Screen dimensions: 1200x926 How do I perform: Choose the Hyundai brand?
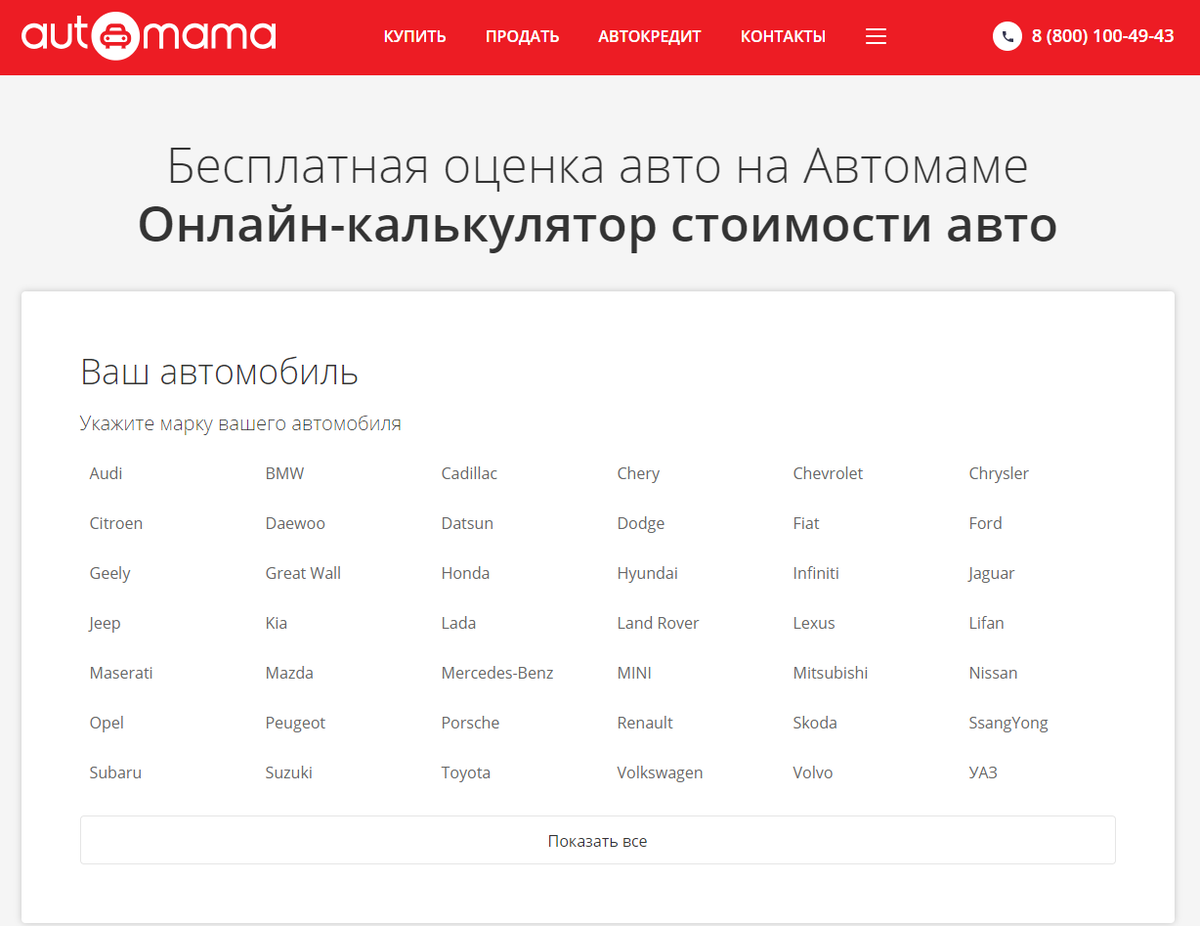tap(647, 573)
